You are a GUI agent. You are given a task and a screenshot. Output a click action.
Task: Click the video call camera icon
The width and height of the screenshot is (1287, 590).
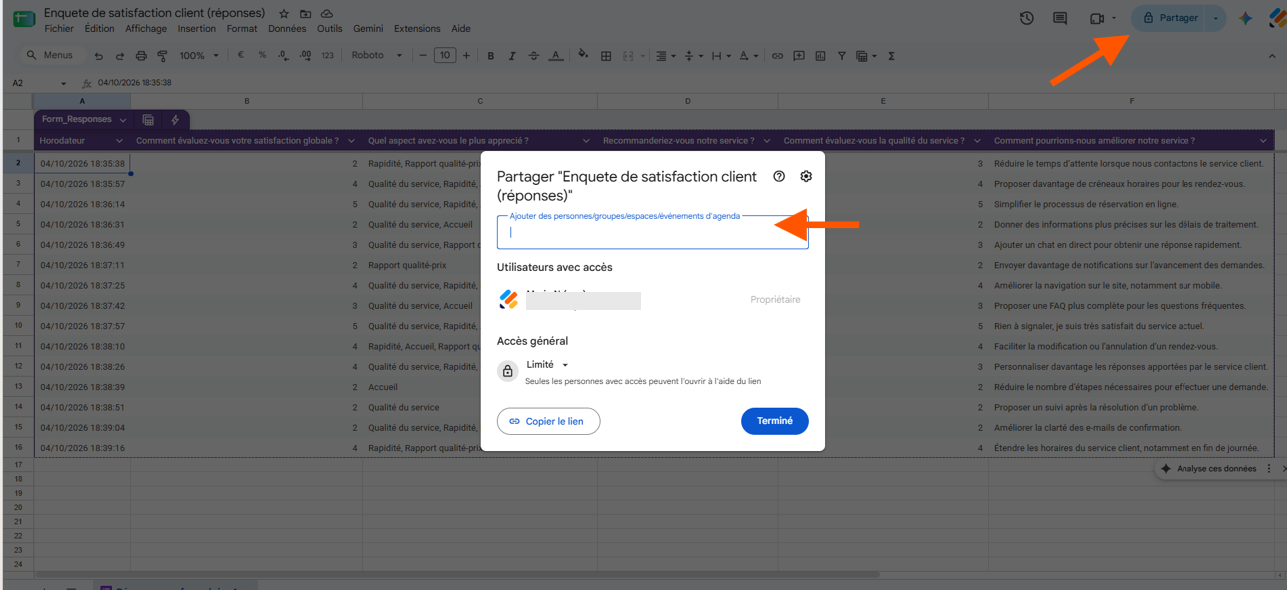1097,18
